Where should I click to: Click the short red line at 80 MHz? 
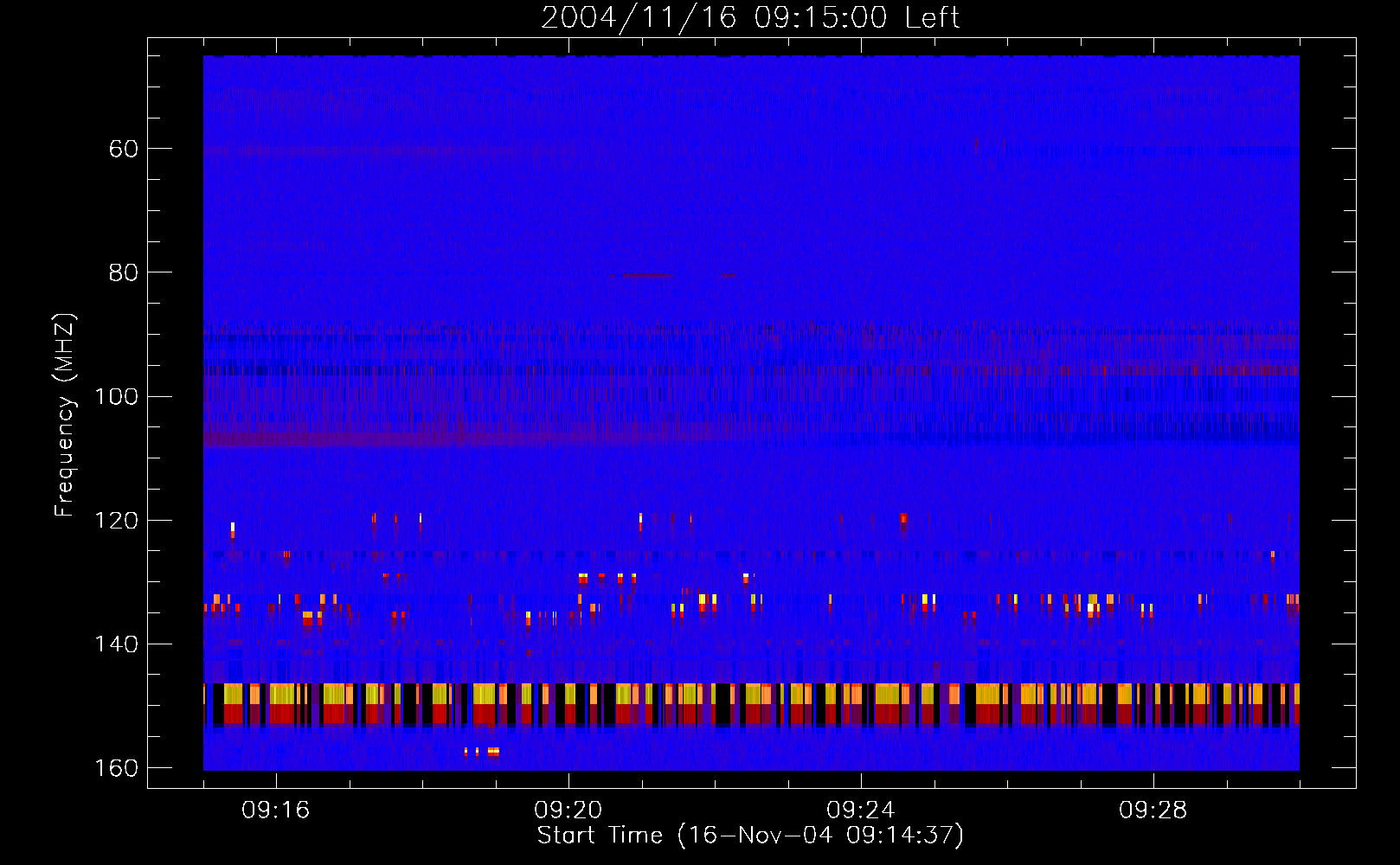click(647, 275)
